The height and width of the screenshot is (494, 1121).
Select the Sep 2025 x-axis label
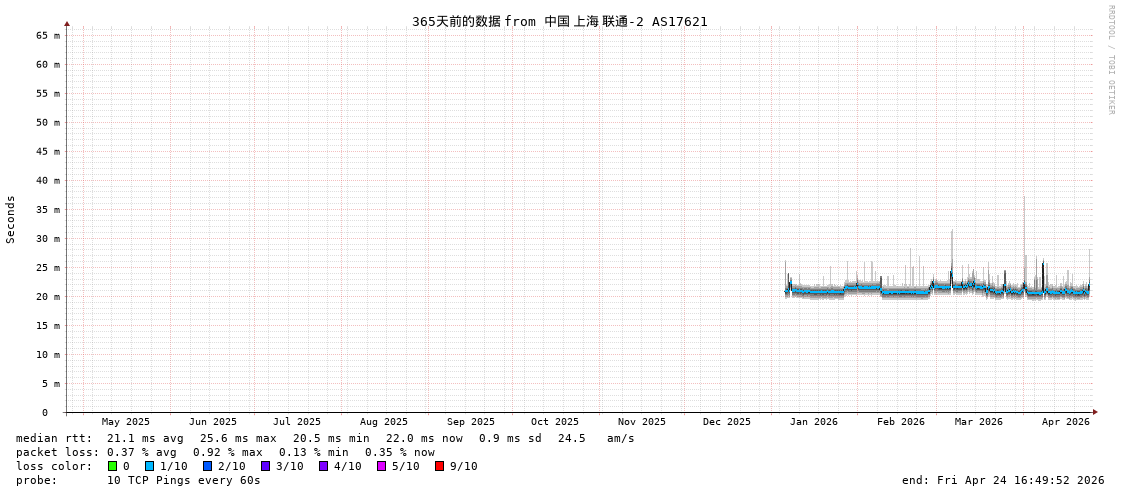coord(470,422)
